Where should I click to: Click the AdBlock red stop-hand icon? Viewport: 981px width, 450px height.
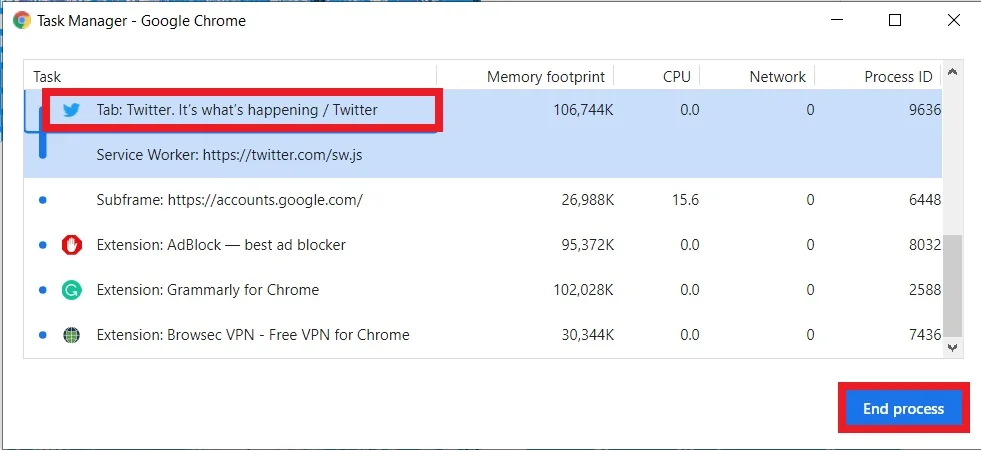point(72,245)
